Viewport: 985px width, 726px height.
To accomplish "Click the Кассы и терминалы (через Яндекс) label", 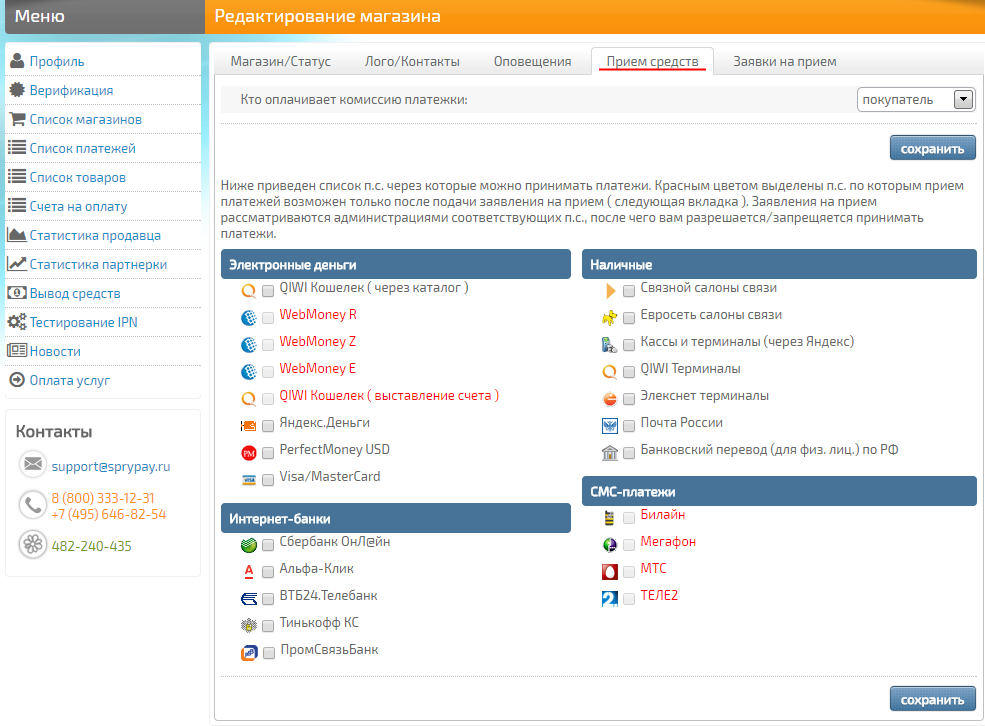I will pos(747,341).
